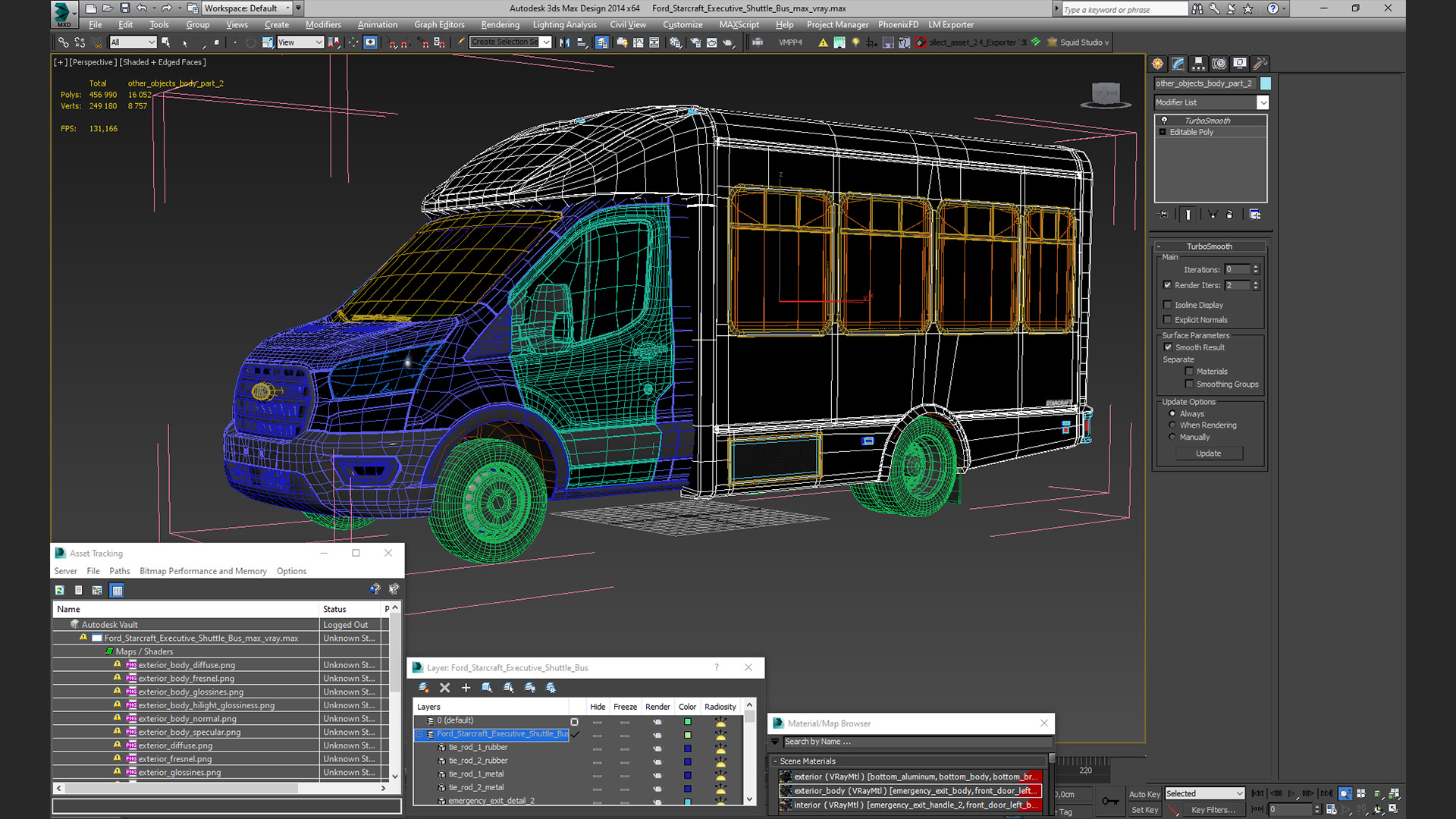
Task: Click the Set Key button
Action: (x=1144, y=810)
